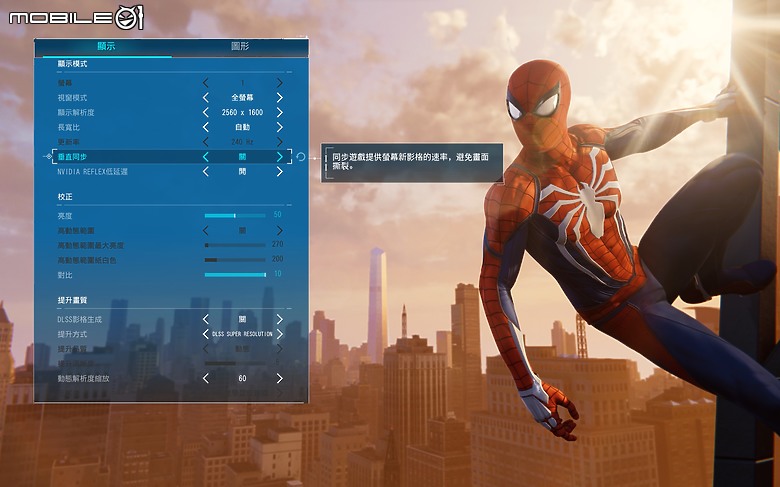Viewport: 780px width, 487px height.
Task: Click the 全螢幕 window mode value
Action: pos(242,97)
